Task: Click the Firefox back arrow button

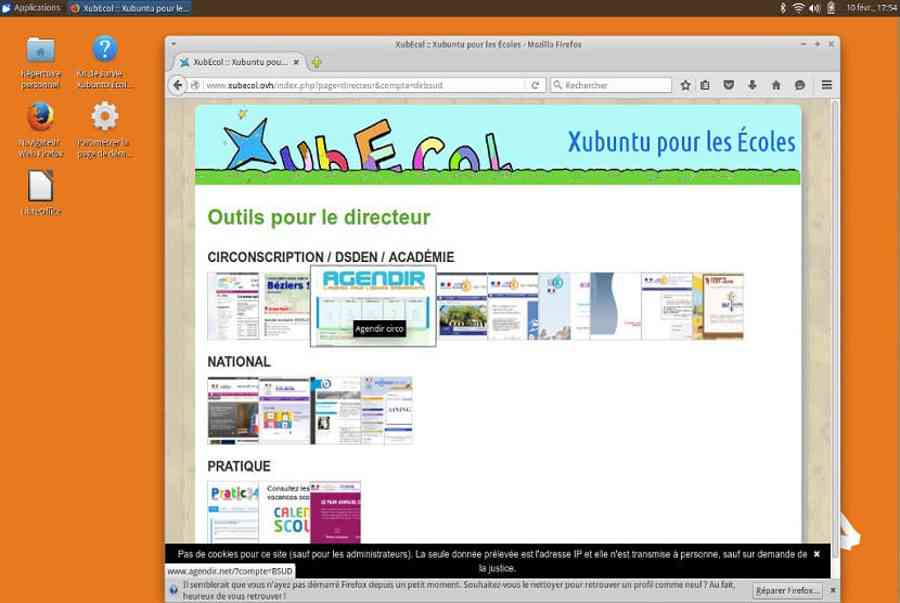Action: tap(179, 85)
